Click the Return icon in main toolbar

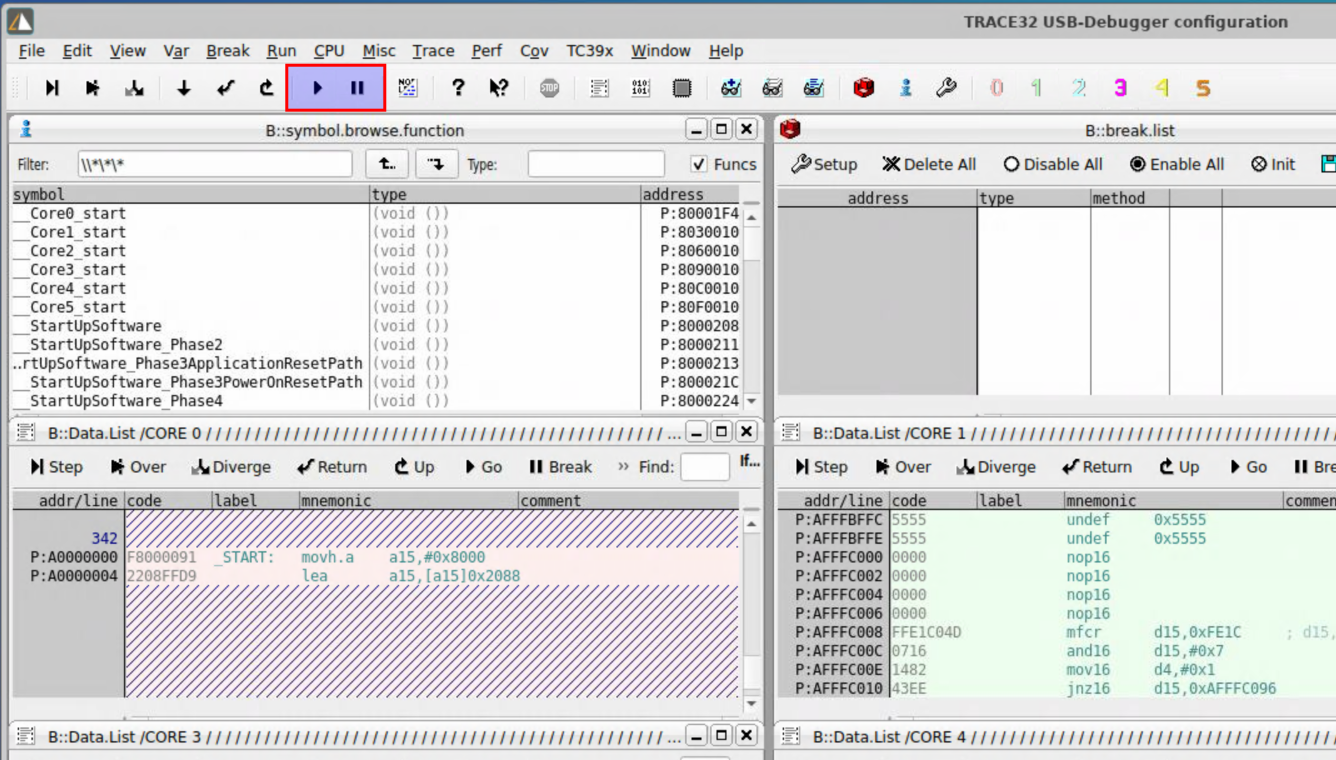coord(225,88)
